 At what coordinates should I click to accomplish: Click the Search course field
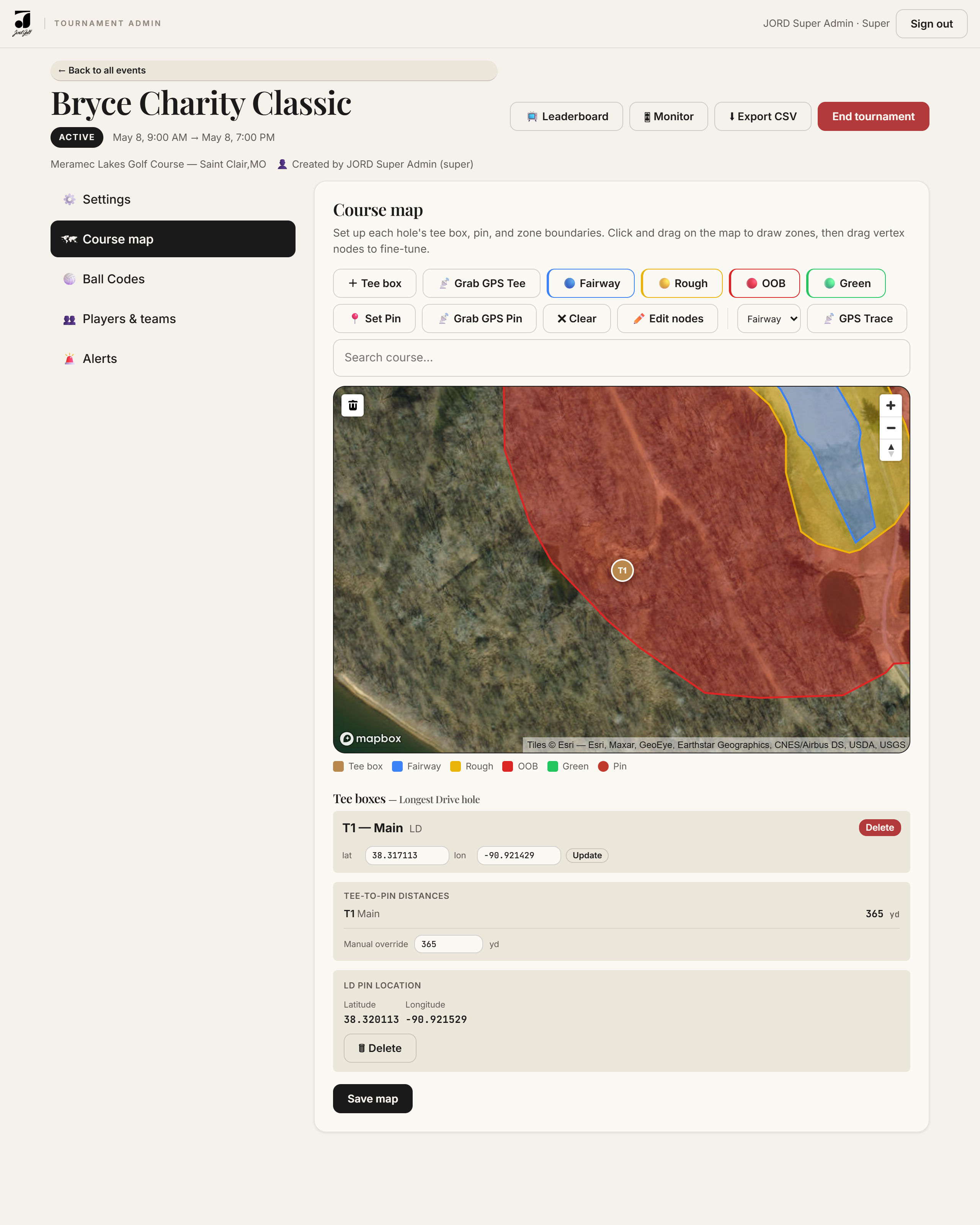(622, 358)
